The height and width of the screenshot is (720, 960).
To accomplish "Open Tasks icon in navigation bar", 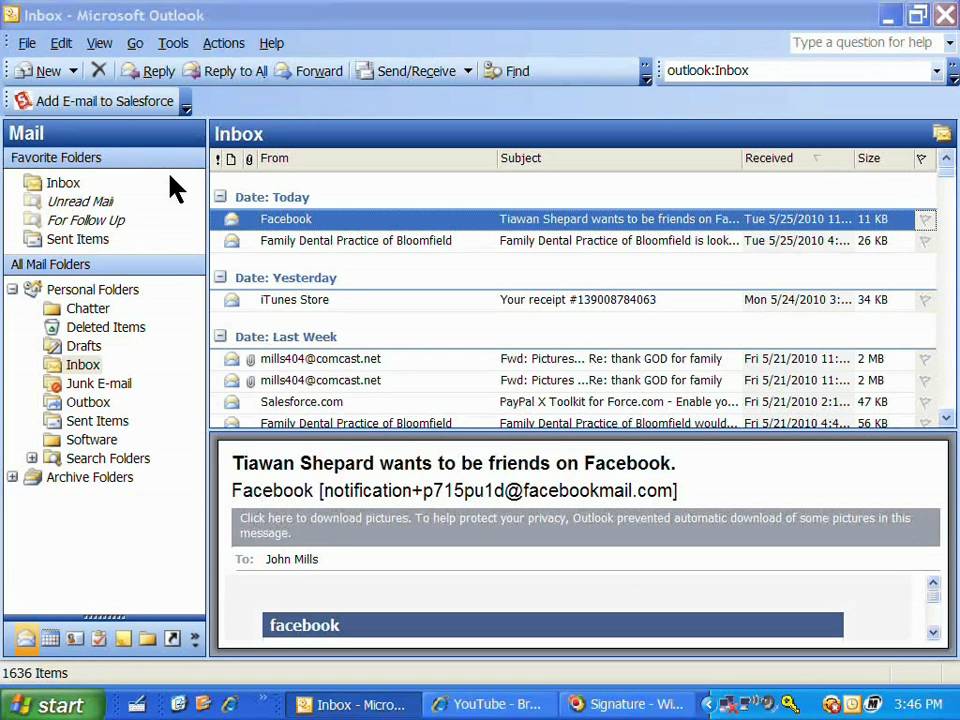I will click(x=99, y=639).
